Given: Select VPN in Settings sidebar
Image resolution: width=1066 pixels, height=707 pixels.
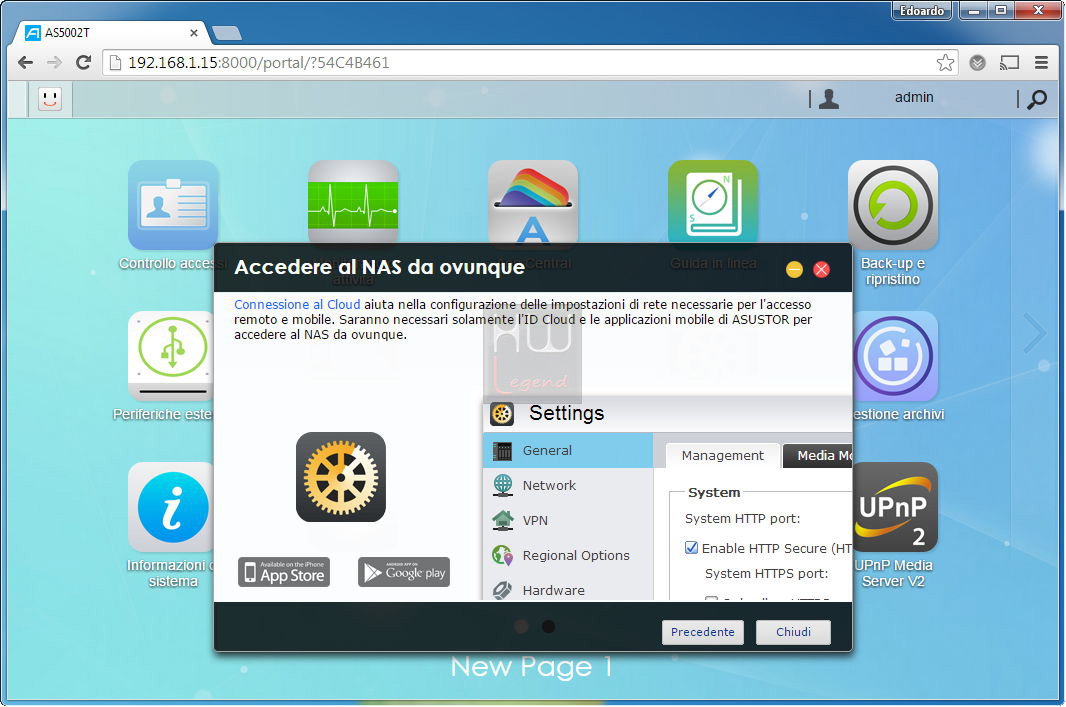Looking at the screenshot, I should (x=568, y=520).
